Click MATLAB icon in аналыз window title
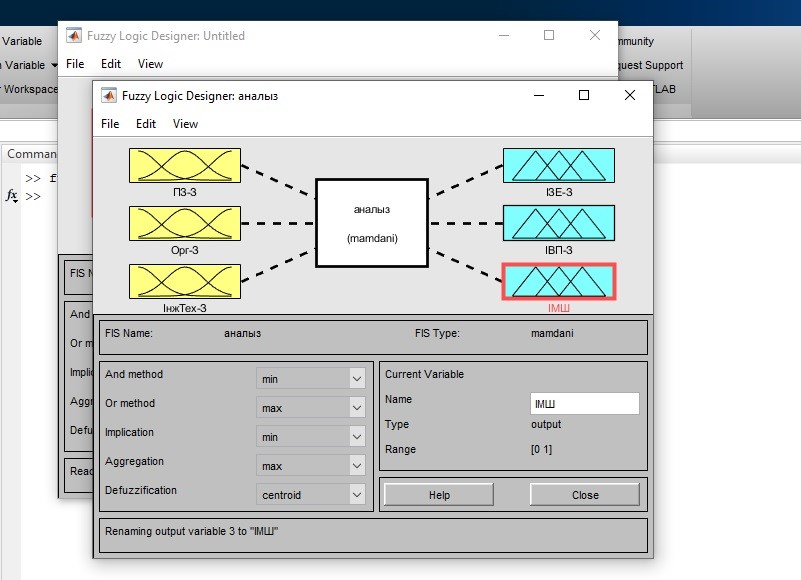The height and width of the screenshot is (580, 801). [108, 96]
